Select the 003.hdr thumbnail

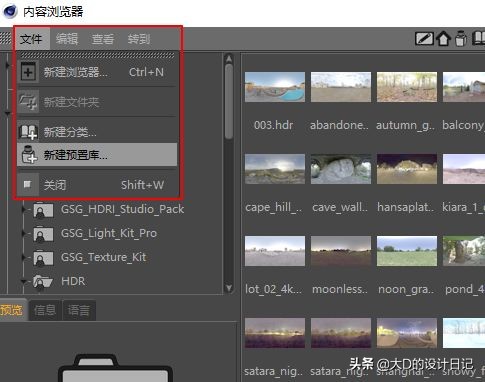point(275,87)
